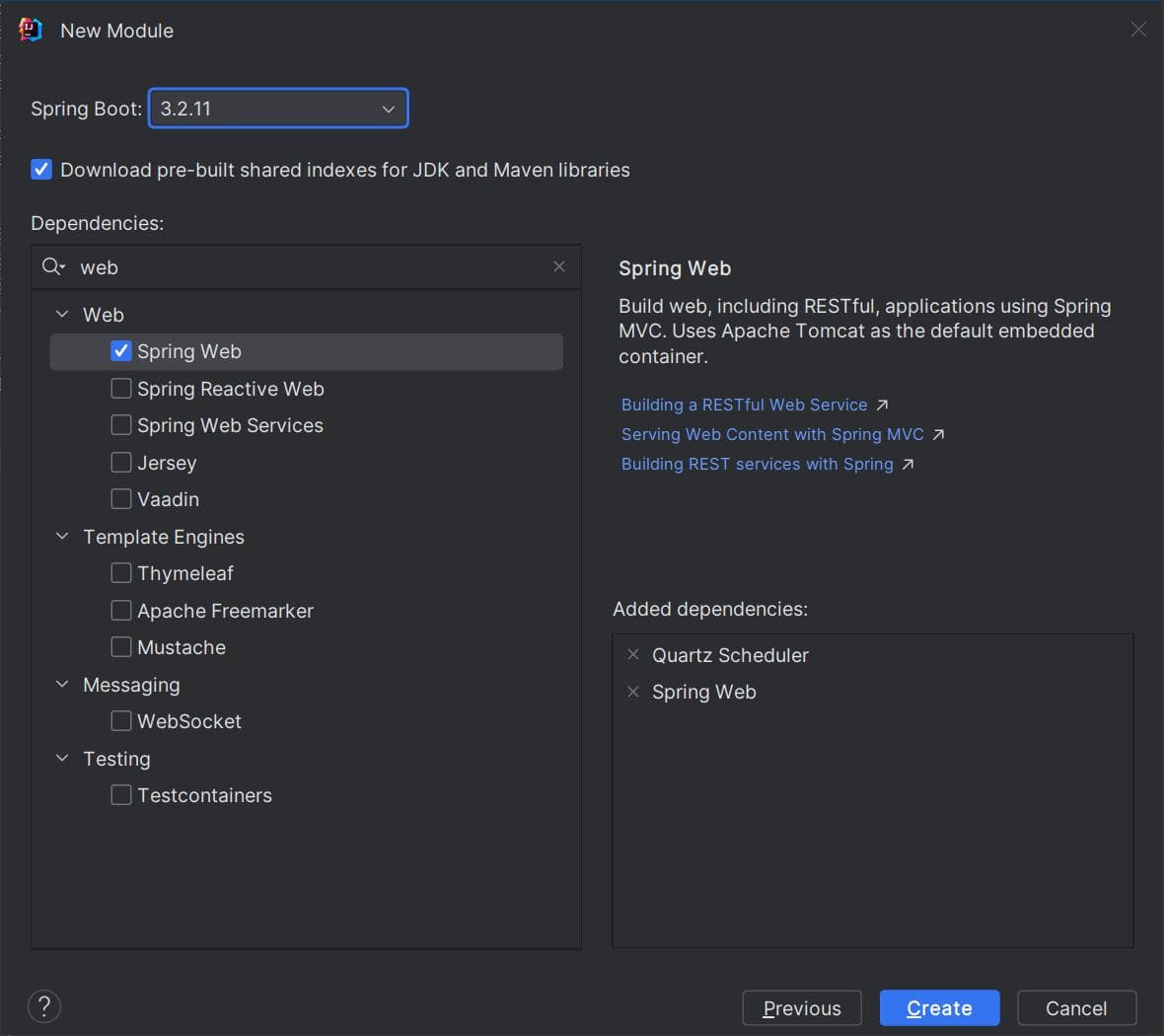Check the WebSocket dependency box
This screenshot has width=1164, height=1036.
click(x=121, y=721)
